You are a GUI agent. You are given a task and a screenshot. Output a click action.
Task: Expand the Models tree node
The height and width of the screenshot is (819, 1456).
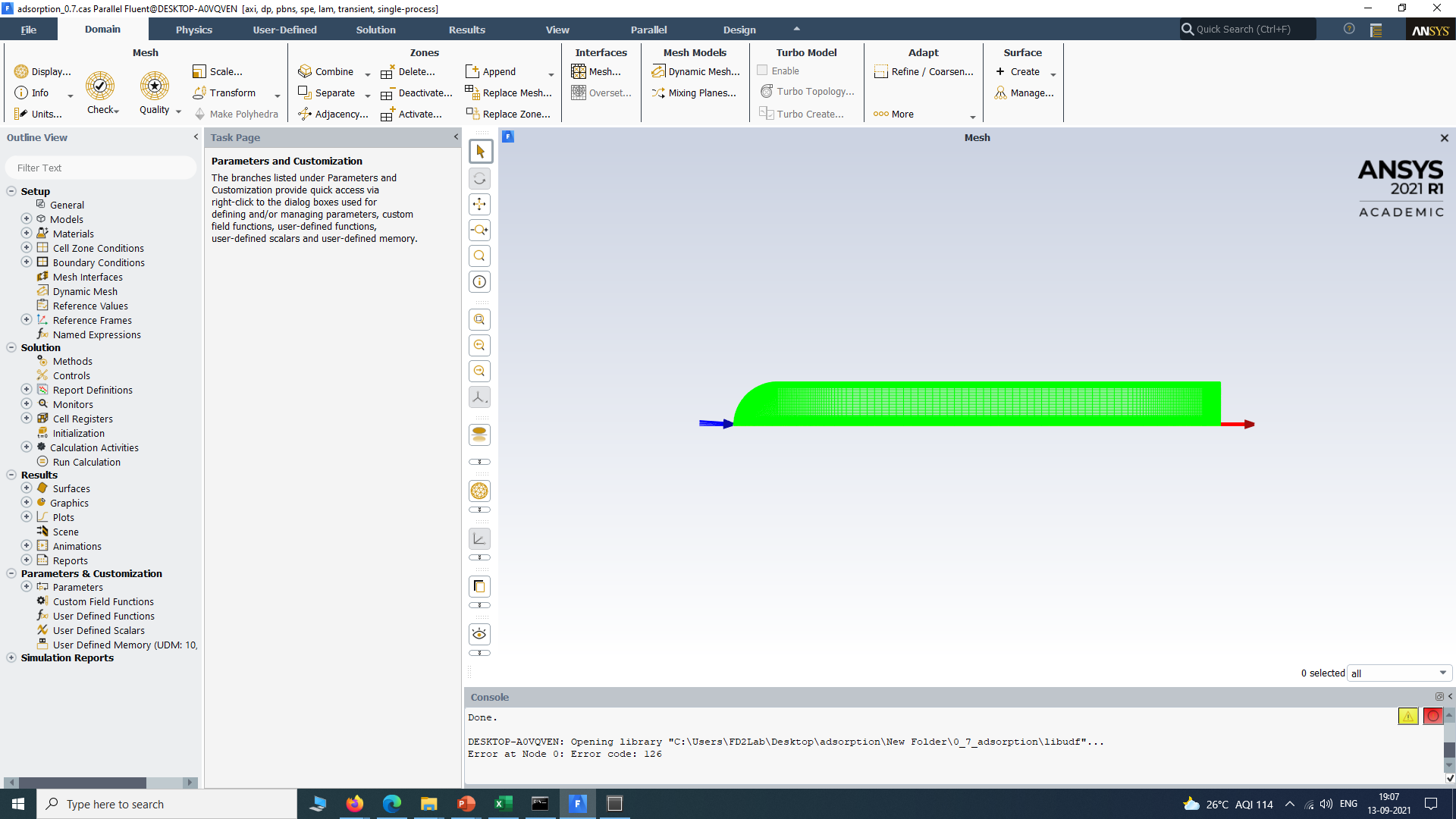[x=27, y=219]
